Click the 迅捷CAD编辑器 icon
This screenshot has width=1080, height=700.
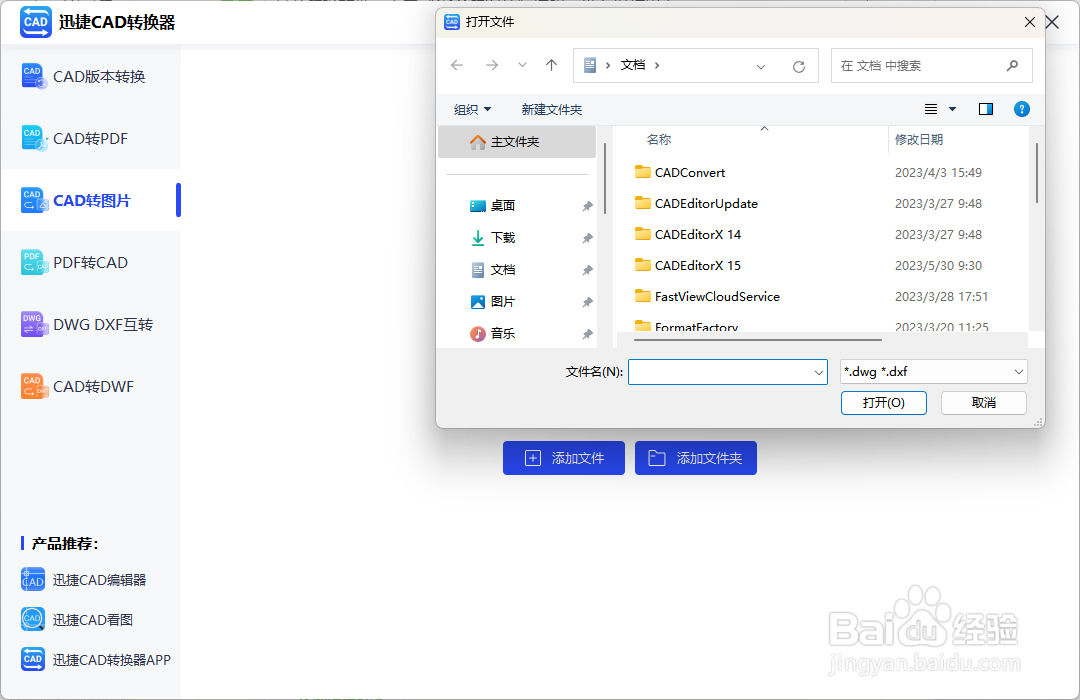pyautogui.click(x=33, y=580)
